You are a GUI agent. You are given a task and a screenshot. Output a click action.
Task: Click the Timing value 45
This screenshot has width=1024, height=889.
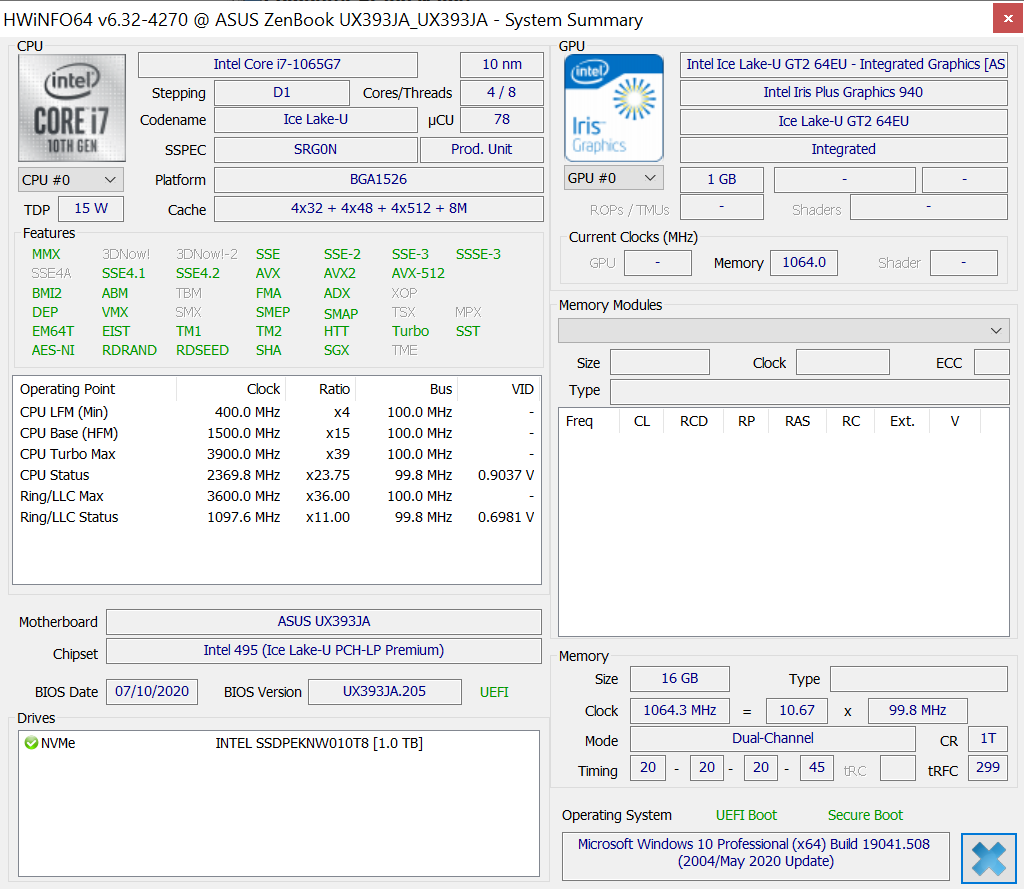[x=816, y=768]
